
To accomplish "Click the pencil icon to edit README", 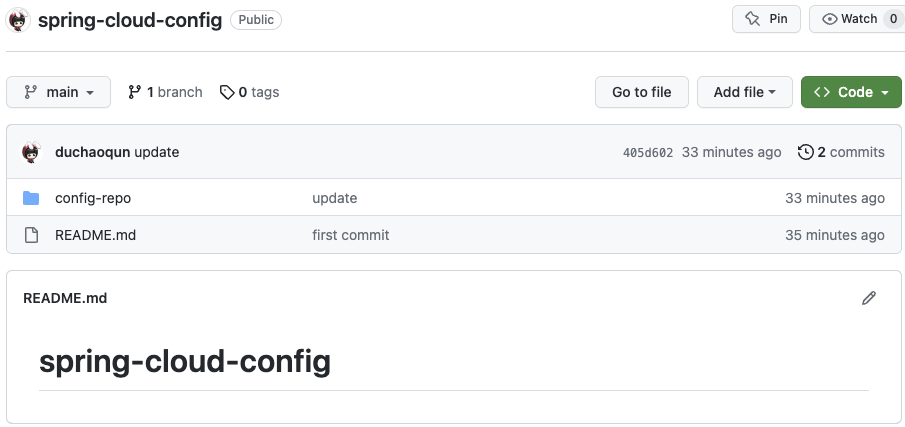I will click(869, 298).
